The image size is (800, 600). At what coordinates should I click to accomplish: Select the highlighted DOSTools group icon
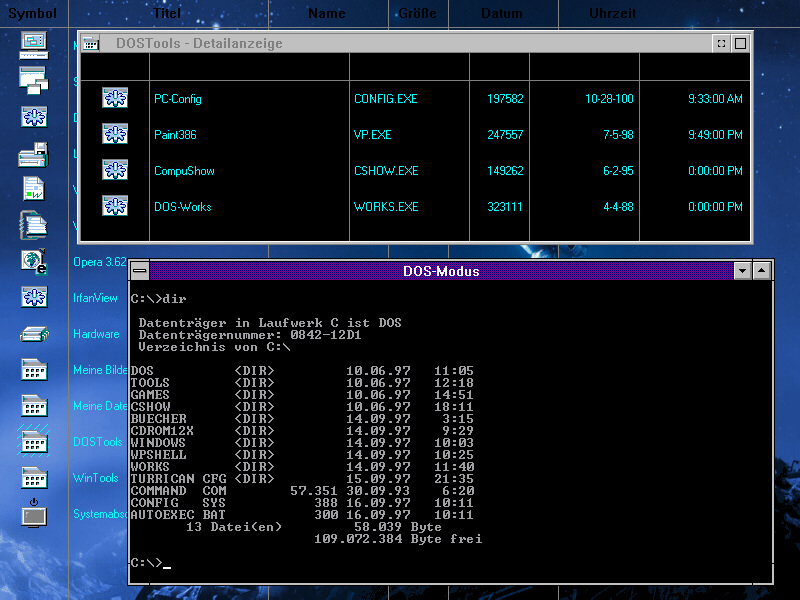tap(34, 442)
